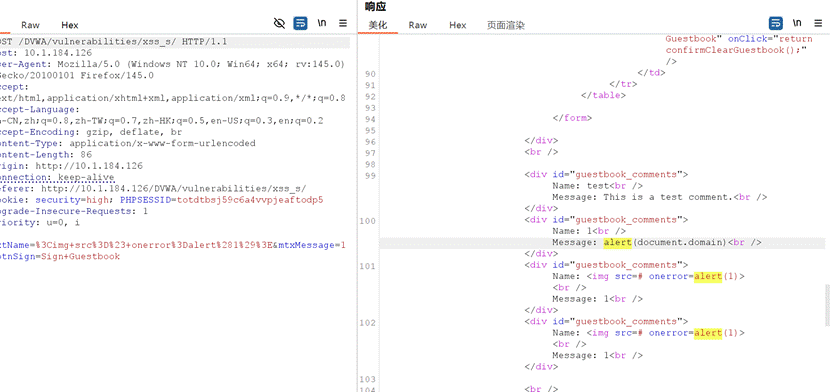Image resolution: width=830 pixels, height=392 pixels.
Task: Click the Referer header URL line
Action: point(153,188)
